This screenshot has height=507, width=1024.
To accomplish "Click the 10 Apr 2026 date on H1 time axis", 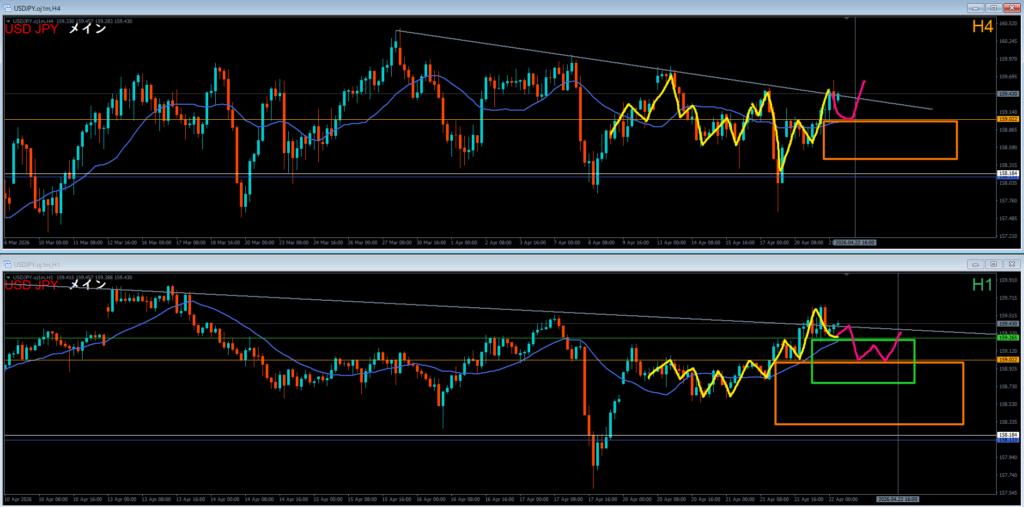I will pyautogui.click(x=19, y=499).
